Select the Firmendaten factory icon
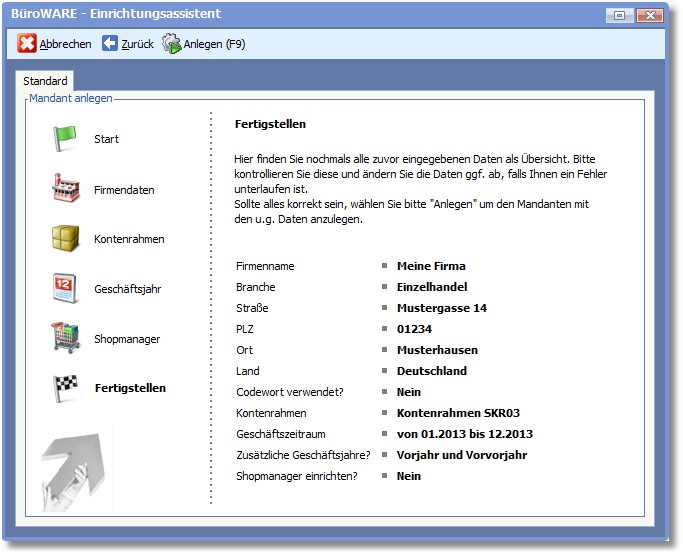The image size is (683, 555). (65, 188)
